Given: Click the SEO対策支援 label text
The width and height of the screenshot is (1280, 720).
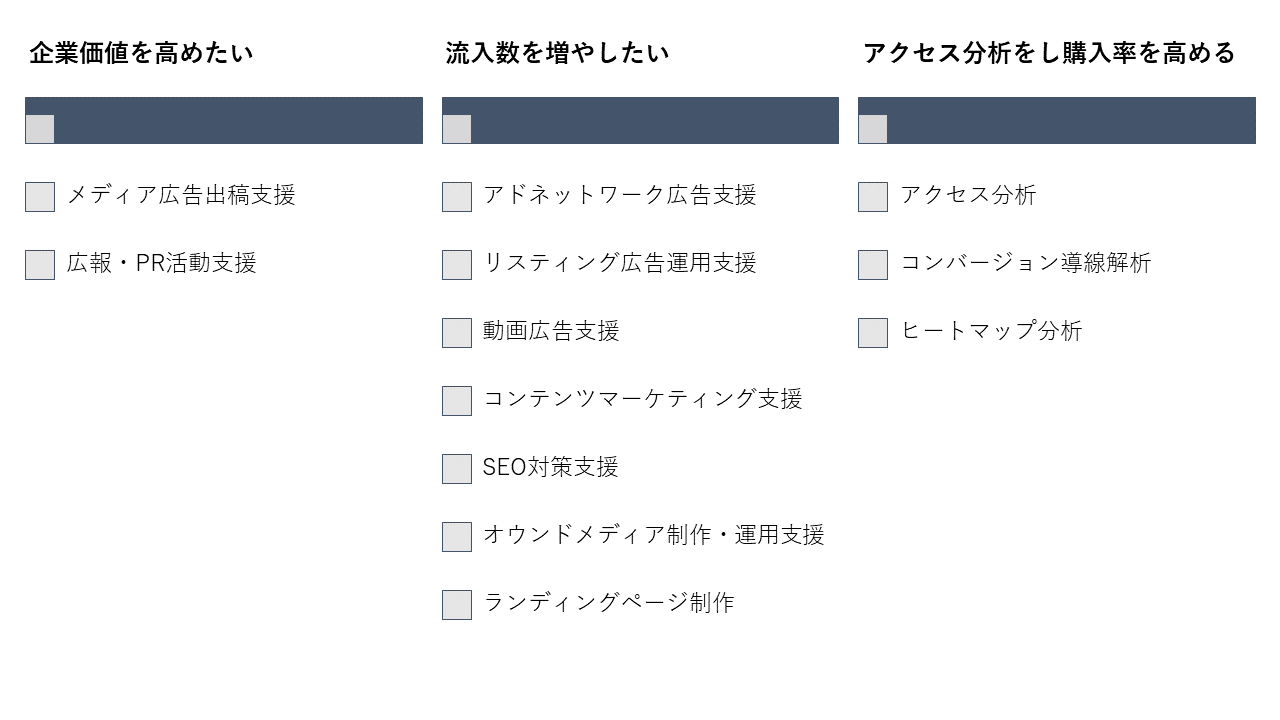Looking at the screenshot, I should [551, 467].
